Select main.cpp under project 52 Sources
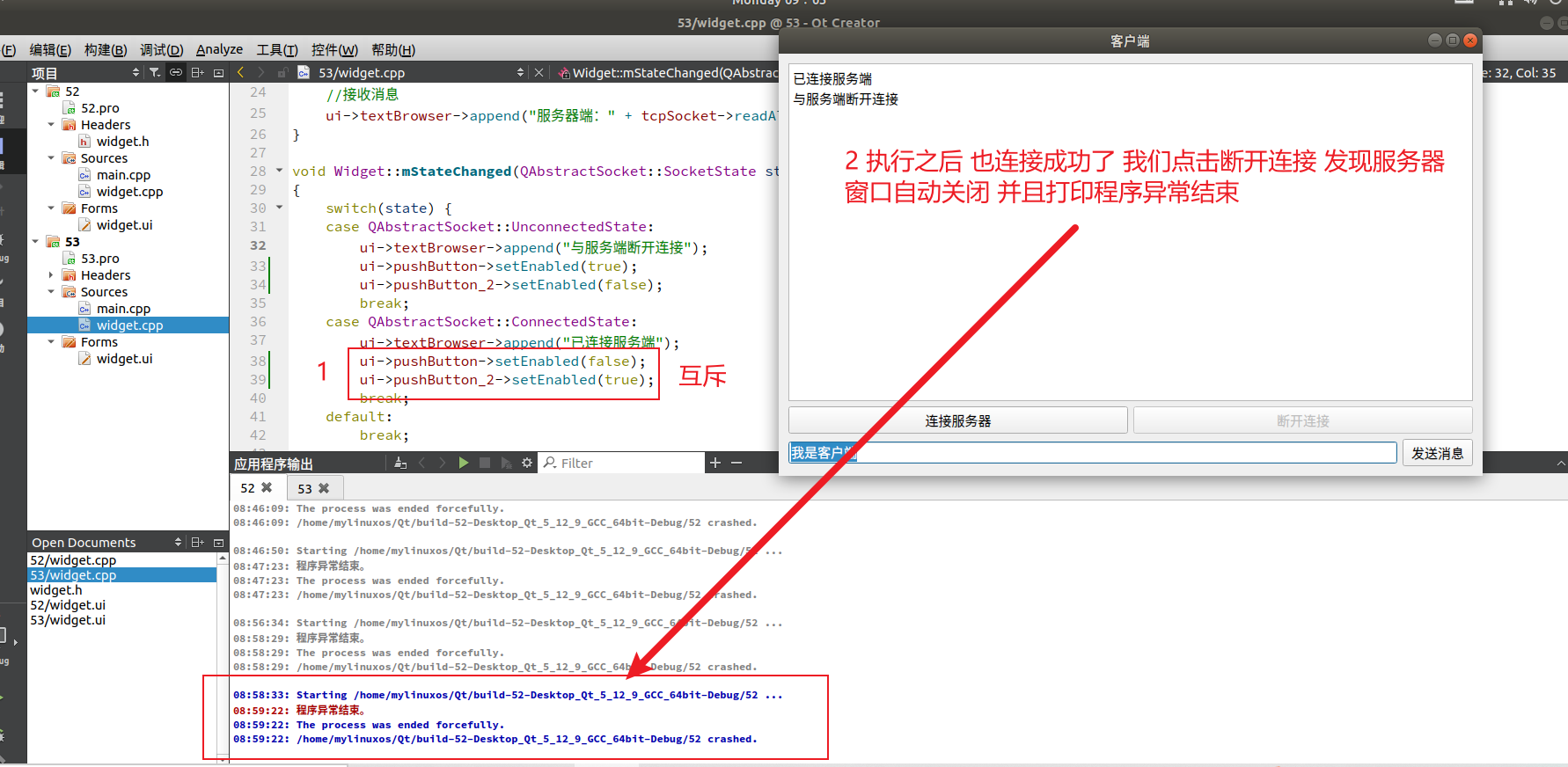This screenshot has width=1568, height=767. [123, 174]
